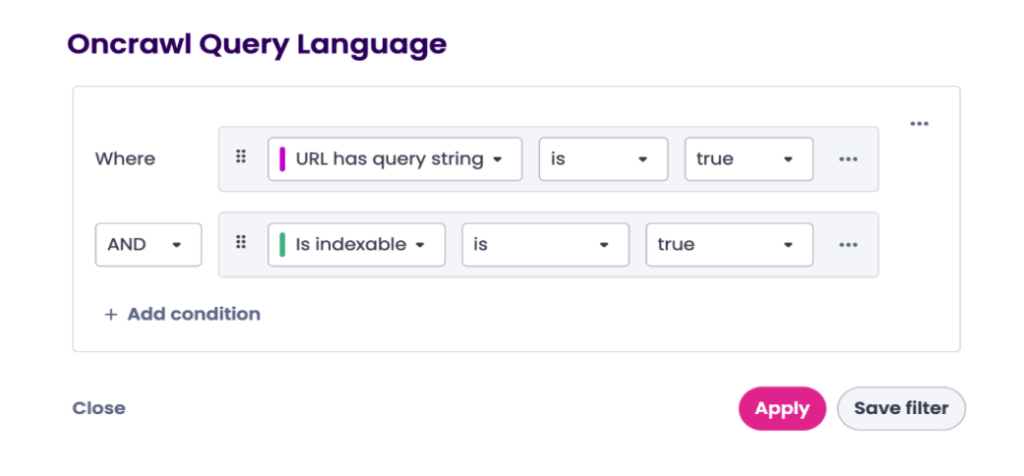Click Add condition
1024x476 pixels.
pyautogui.click(x=182, y=314)
